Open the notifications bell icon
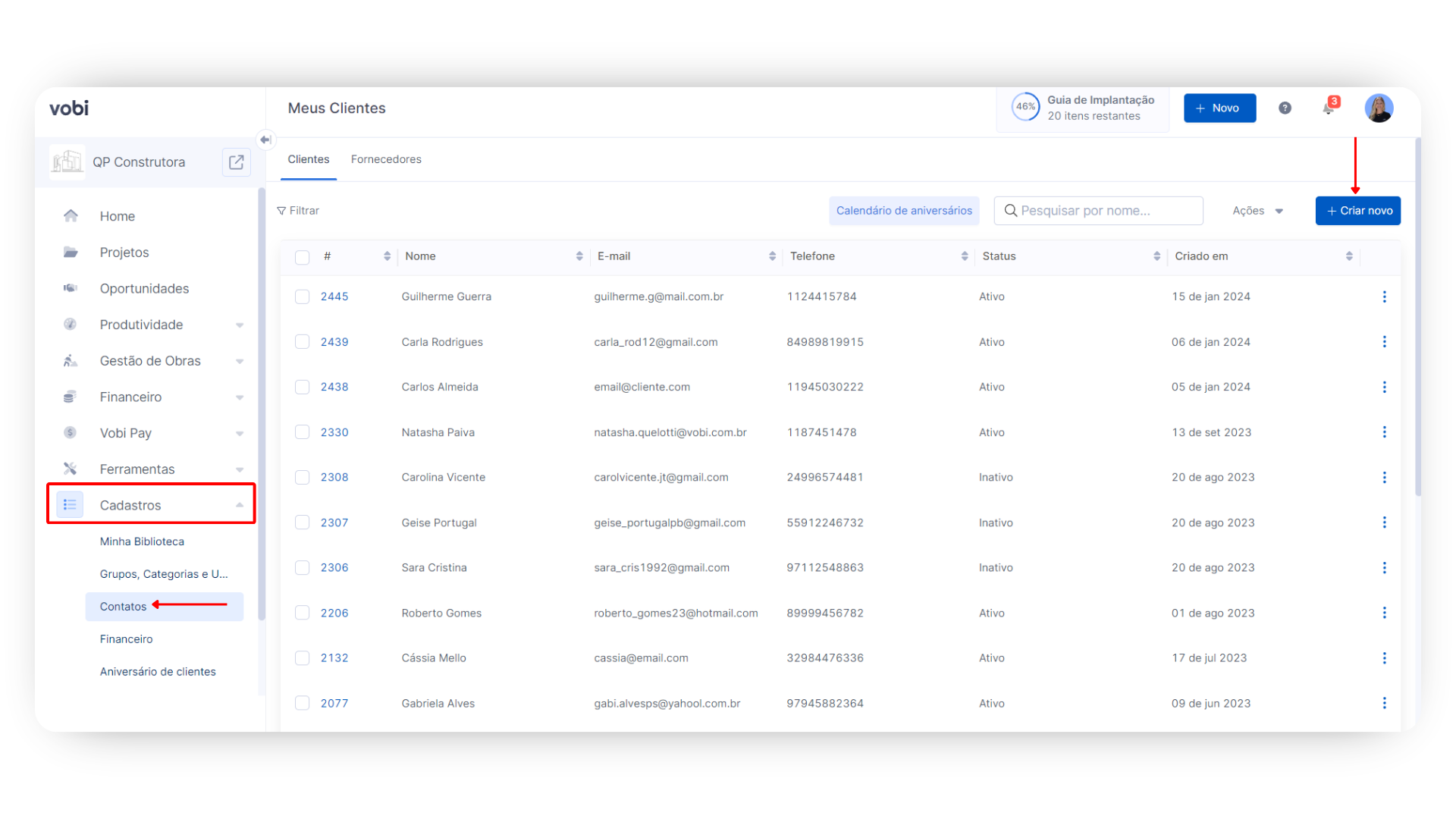 coord(1329,108)
